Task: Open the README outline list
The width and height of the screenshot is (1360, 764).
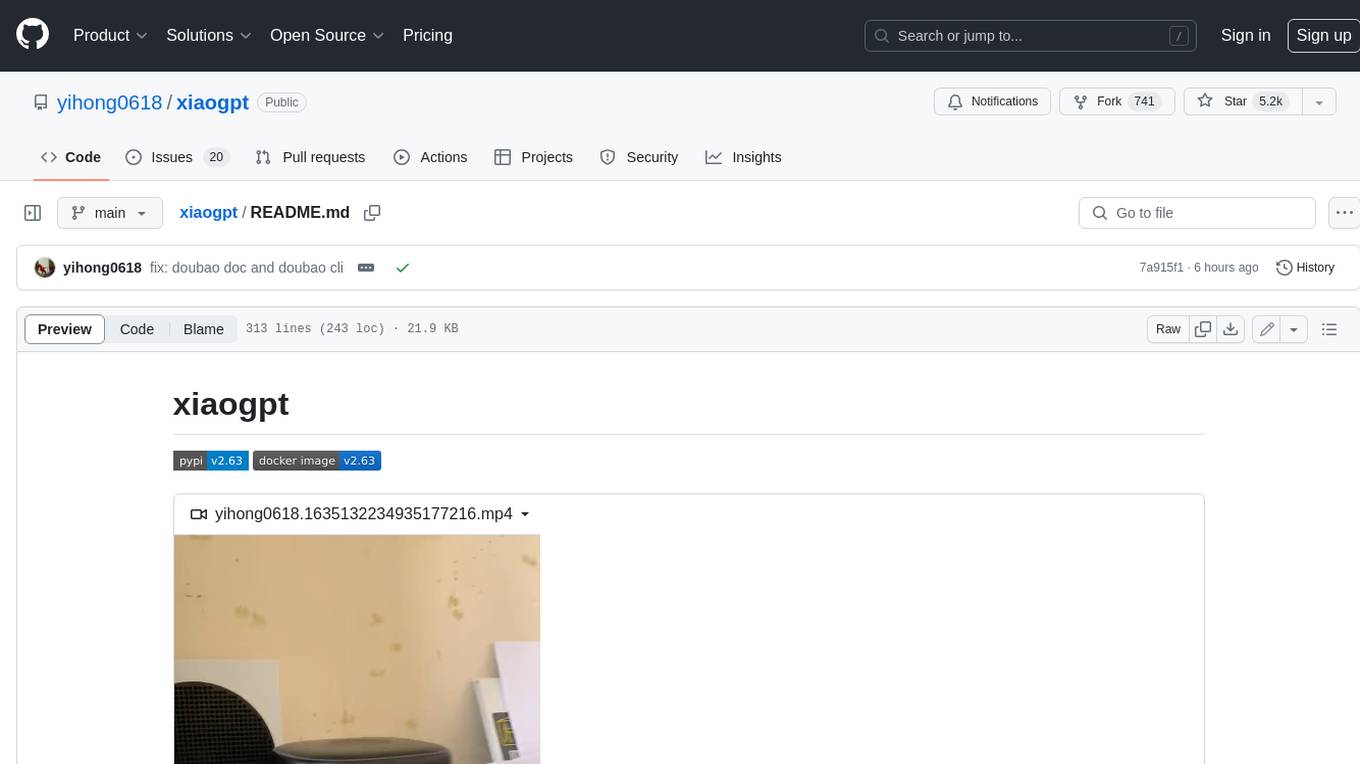Action: (1329, 329)
